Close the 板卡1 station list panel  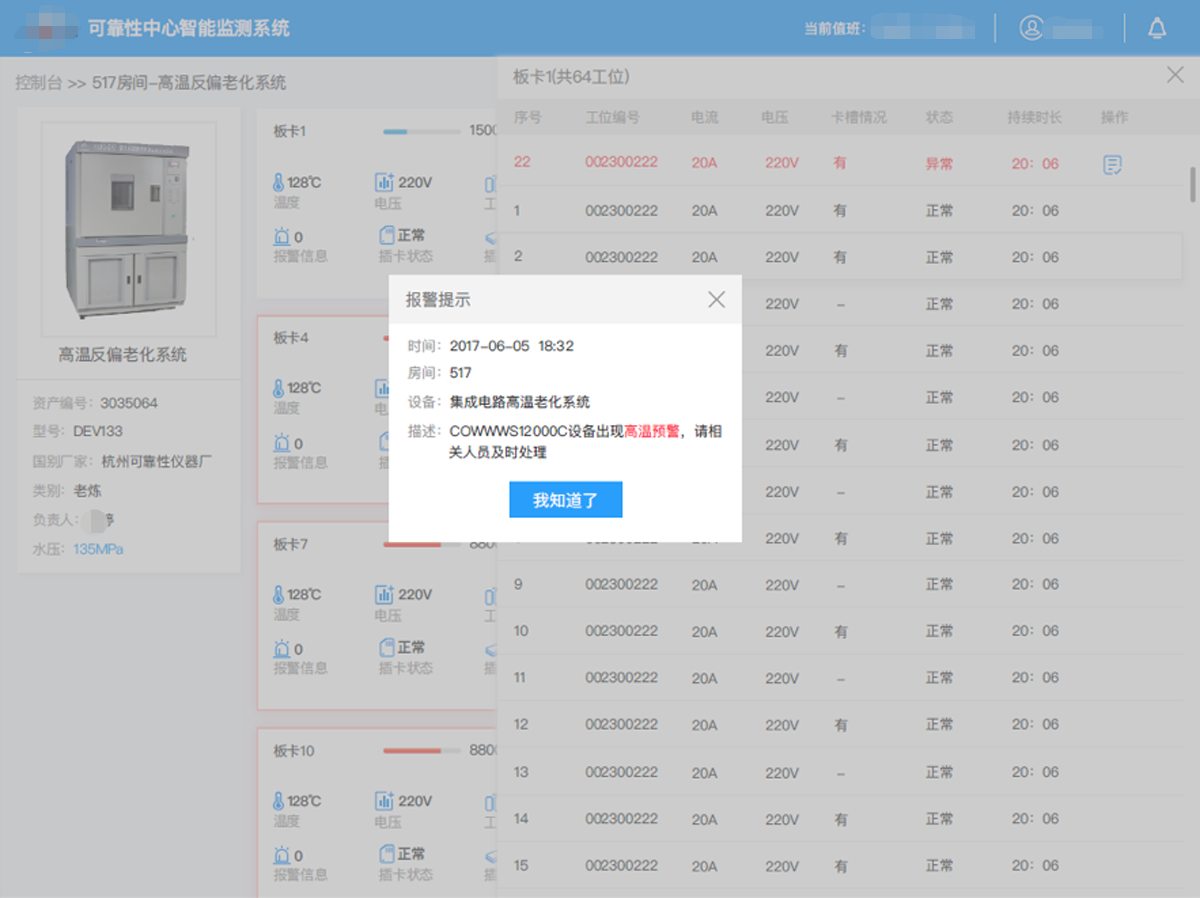pos(1174,75)
